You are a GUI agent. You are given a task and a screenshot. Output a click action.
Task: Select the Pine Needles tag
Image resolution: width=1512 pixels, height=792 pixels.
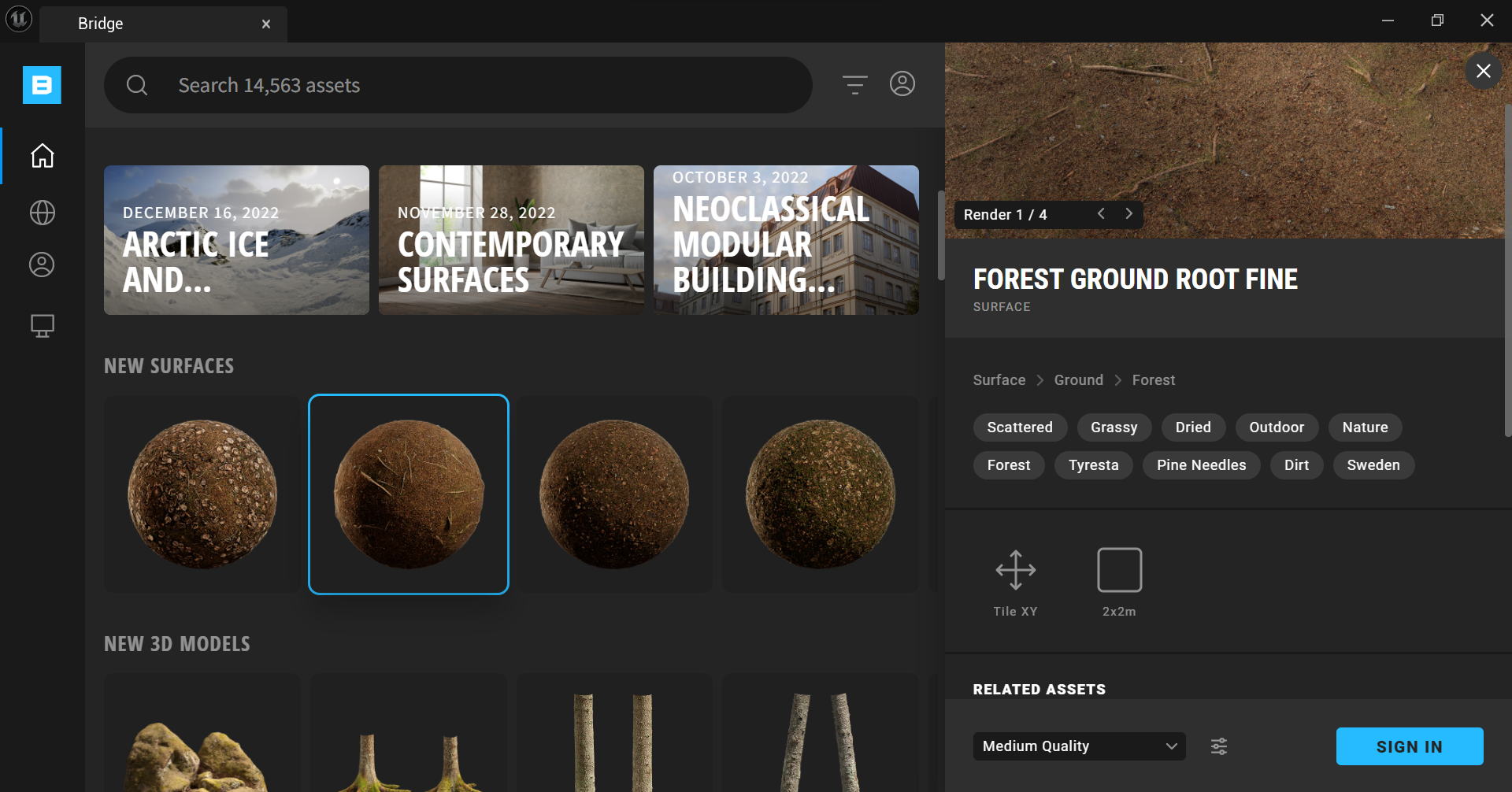[x=1202, y=465]
